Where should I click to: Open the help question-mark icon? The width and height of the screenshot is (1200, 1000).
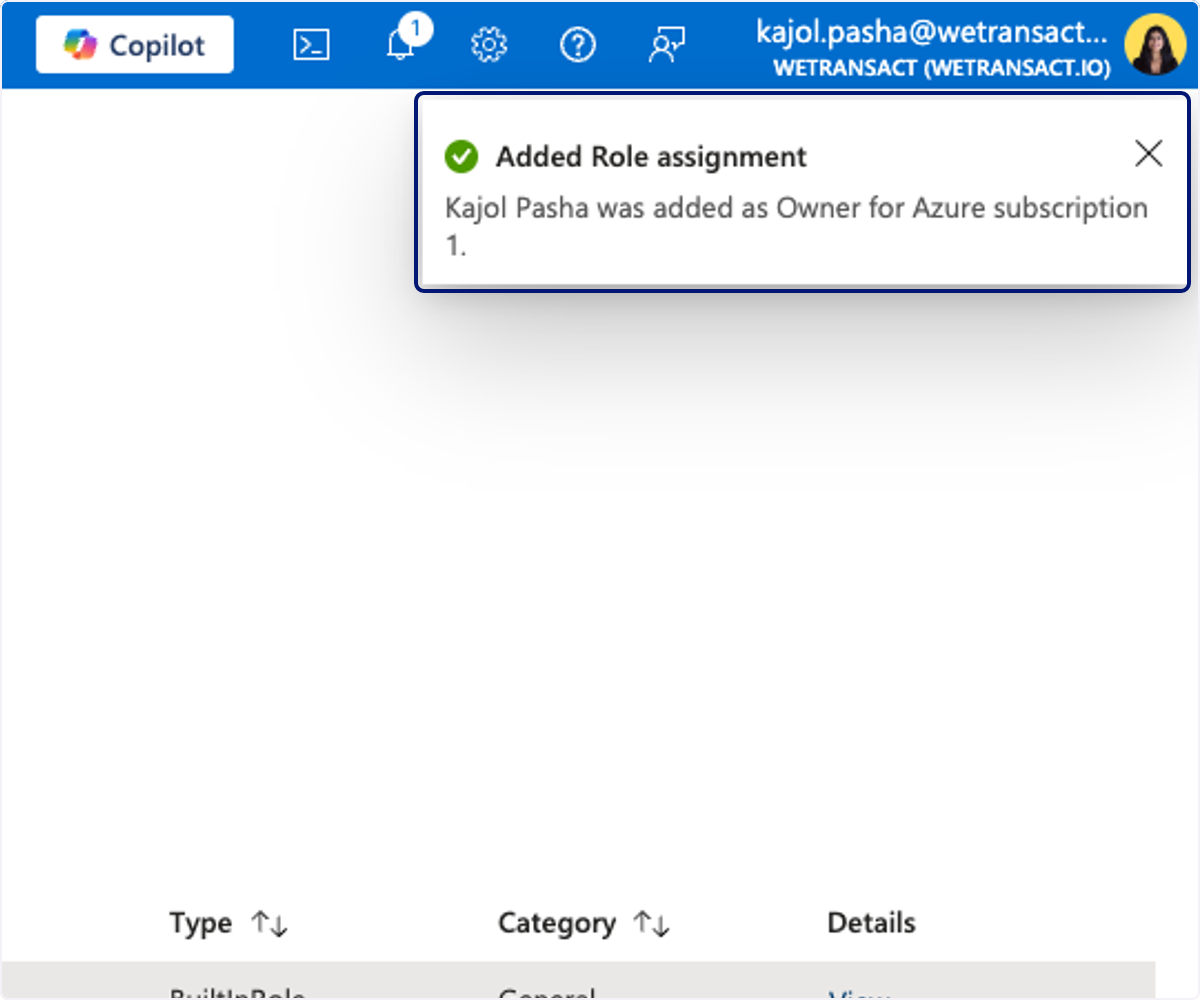(578, 45)
